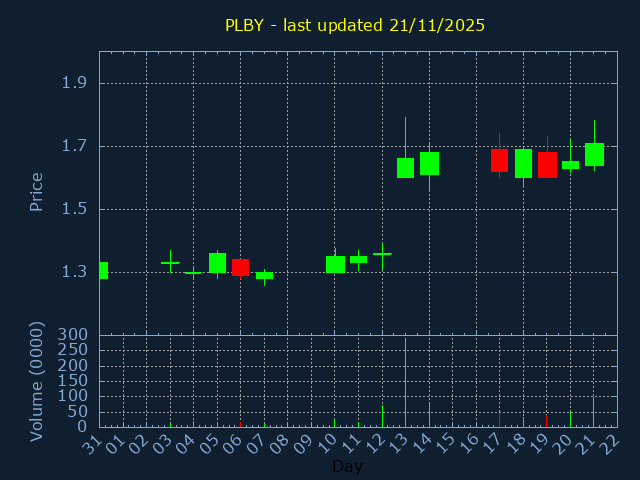
Task: Select the red candlestick for day 19
Action: tap(547, 165)
